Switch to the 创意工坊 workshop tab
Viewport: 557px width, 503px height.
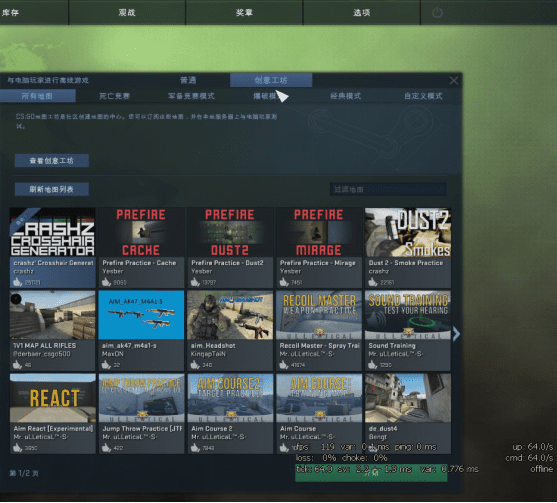point(271,80)
